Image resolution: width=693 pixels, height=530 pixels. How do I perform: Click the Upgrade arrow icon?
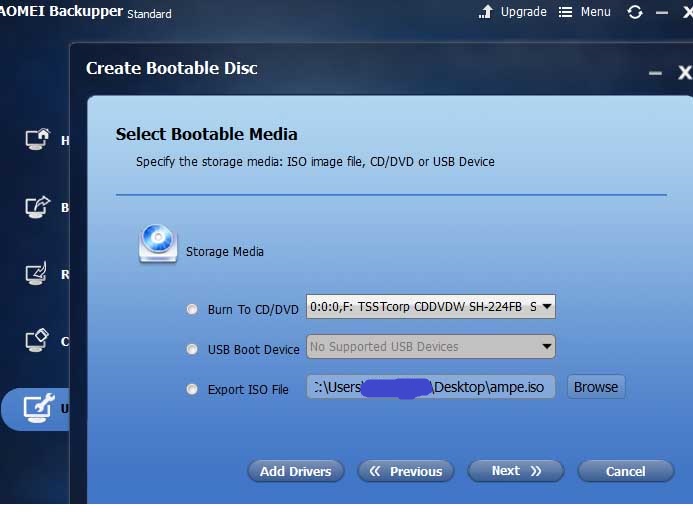pyautogui.click(x=486, y=12)
